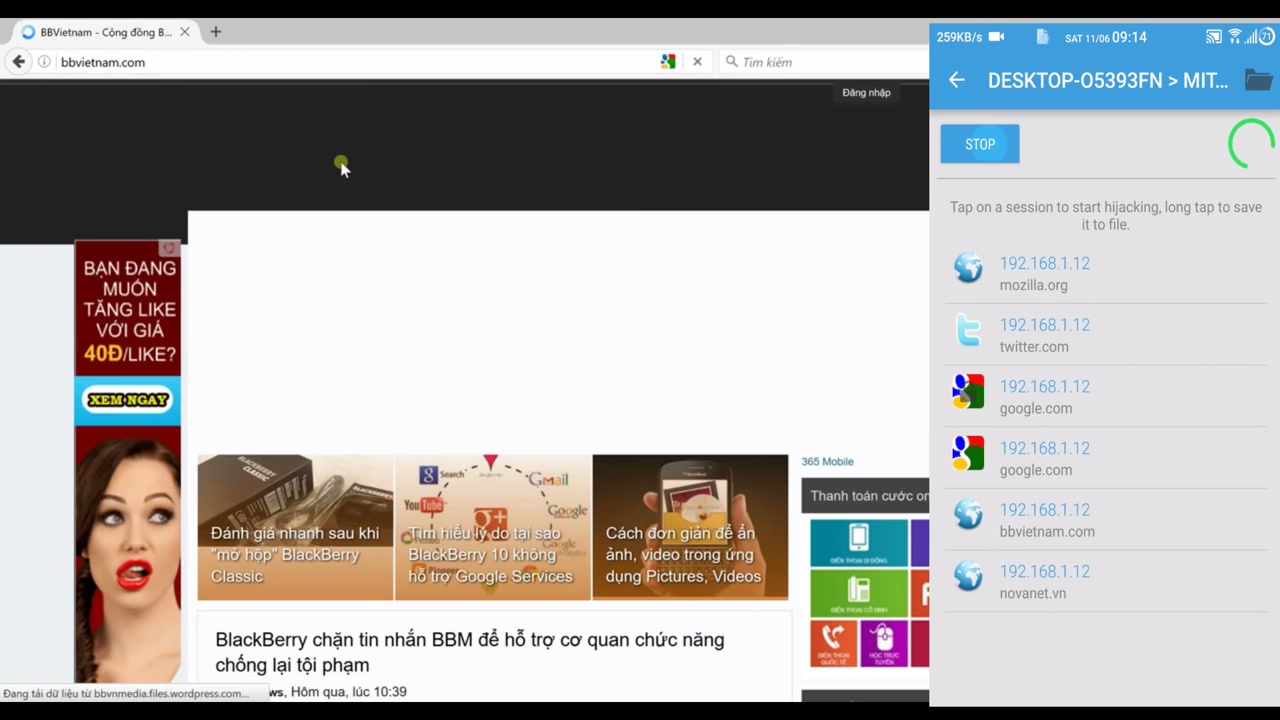Click the site info icon in the address bar

[x=44, y=62]
